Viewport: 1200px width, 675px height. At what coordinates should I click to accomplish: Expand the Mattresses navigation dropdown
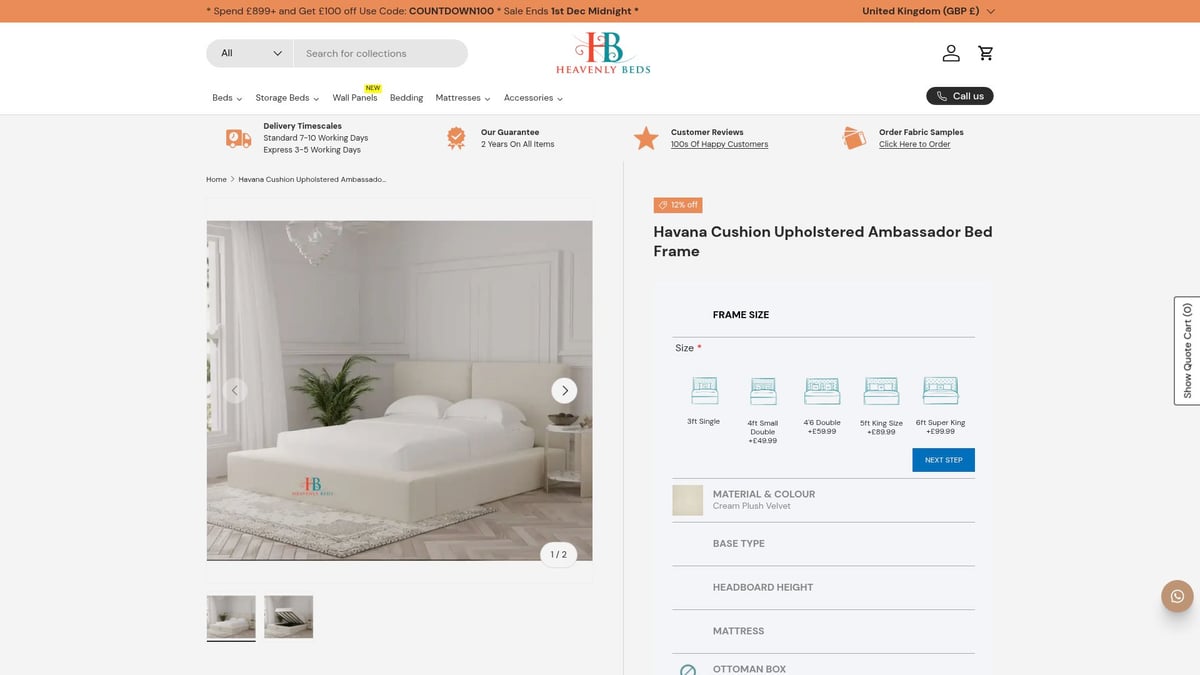(x=462, y=97)
